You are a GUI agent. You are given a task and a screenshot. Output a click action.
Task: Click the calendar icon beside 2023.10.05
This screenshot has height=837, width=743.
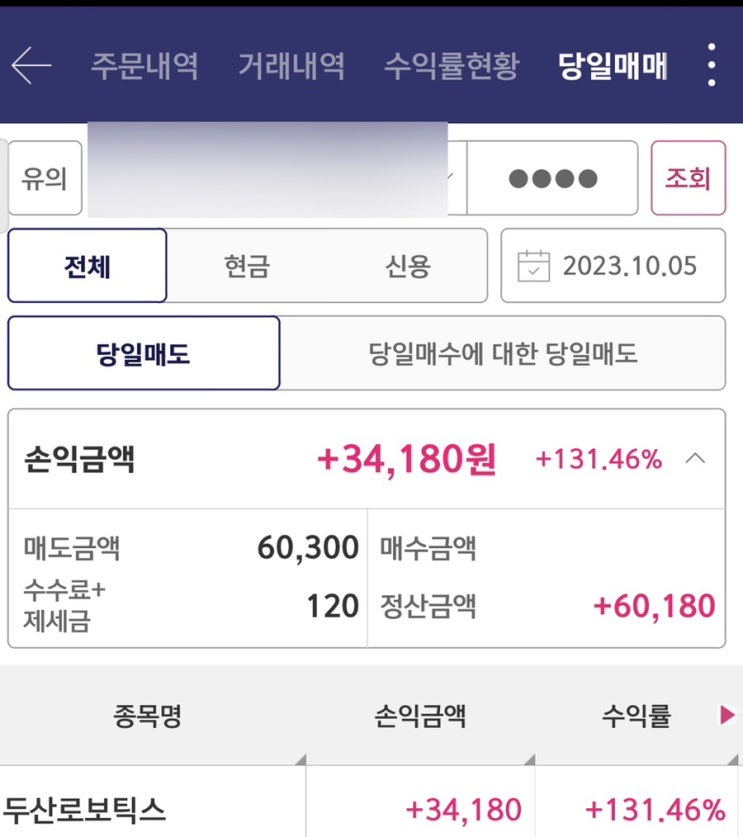point(533,266)
